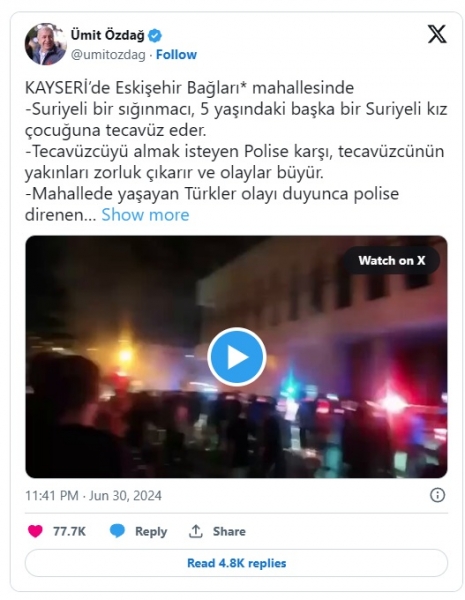This screenshot has height=600, width=465.
Task: Open the @umitozdag handle link
Action: click(108, 55)
